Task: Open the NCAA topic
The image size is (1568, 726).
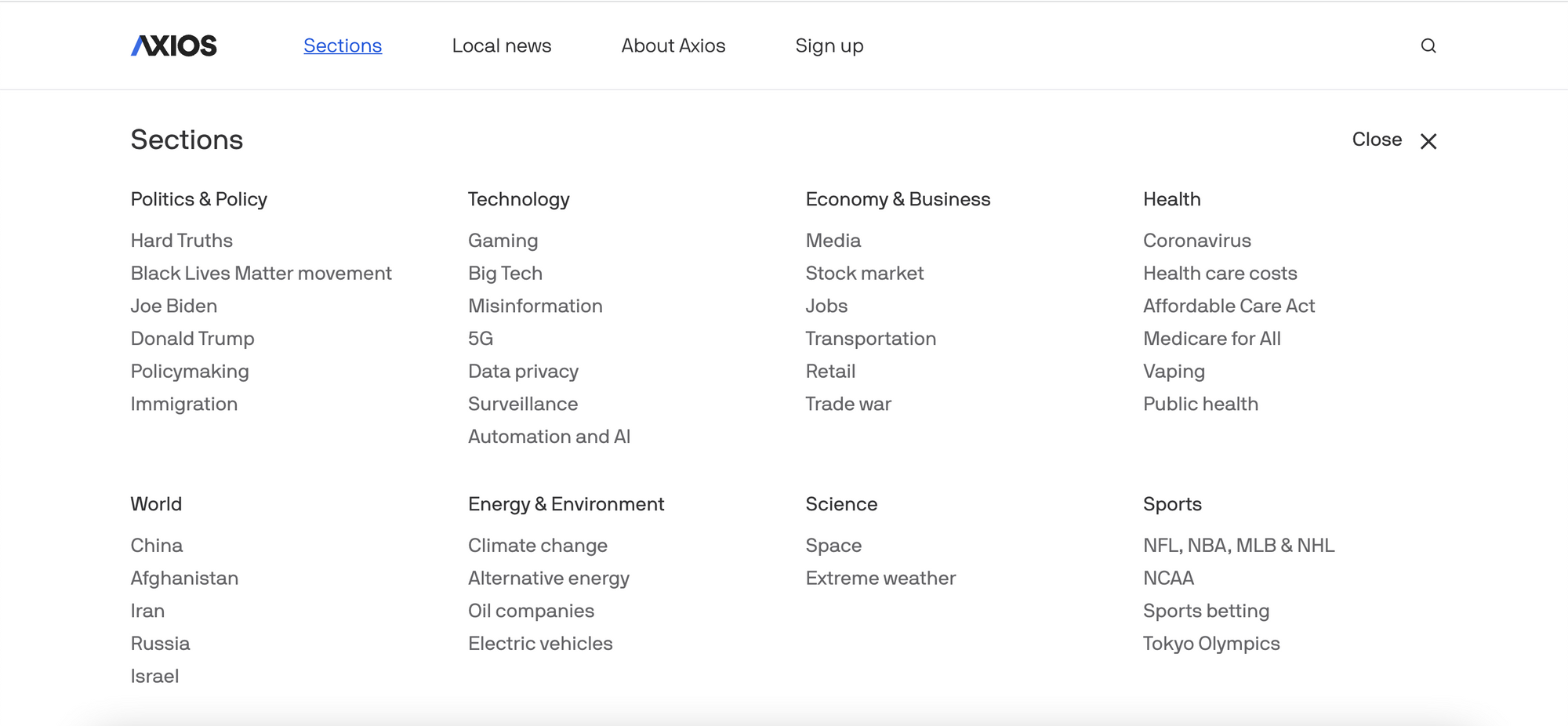Action: tap(1169, 579)
